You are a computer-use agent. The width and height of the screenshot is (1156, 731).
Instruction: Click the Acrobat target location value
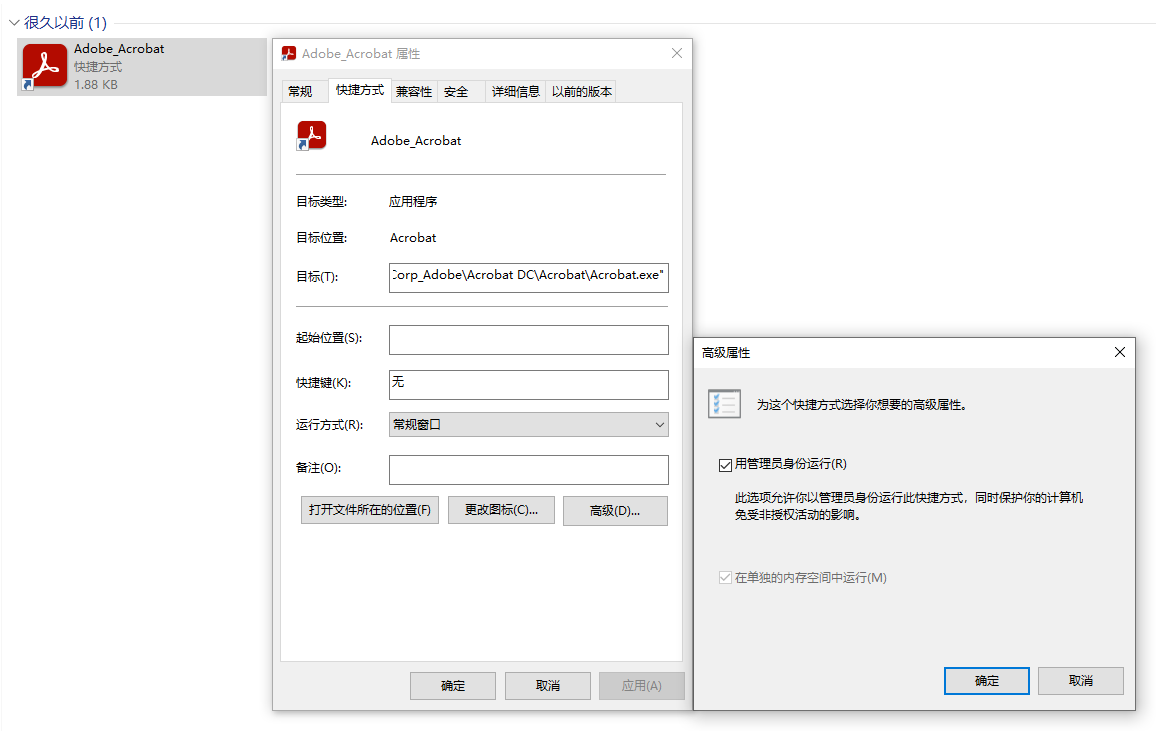413,238
